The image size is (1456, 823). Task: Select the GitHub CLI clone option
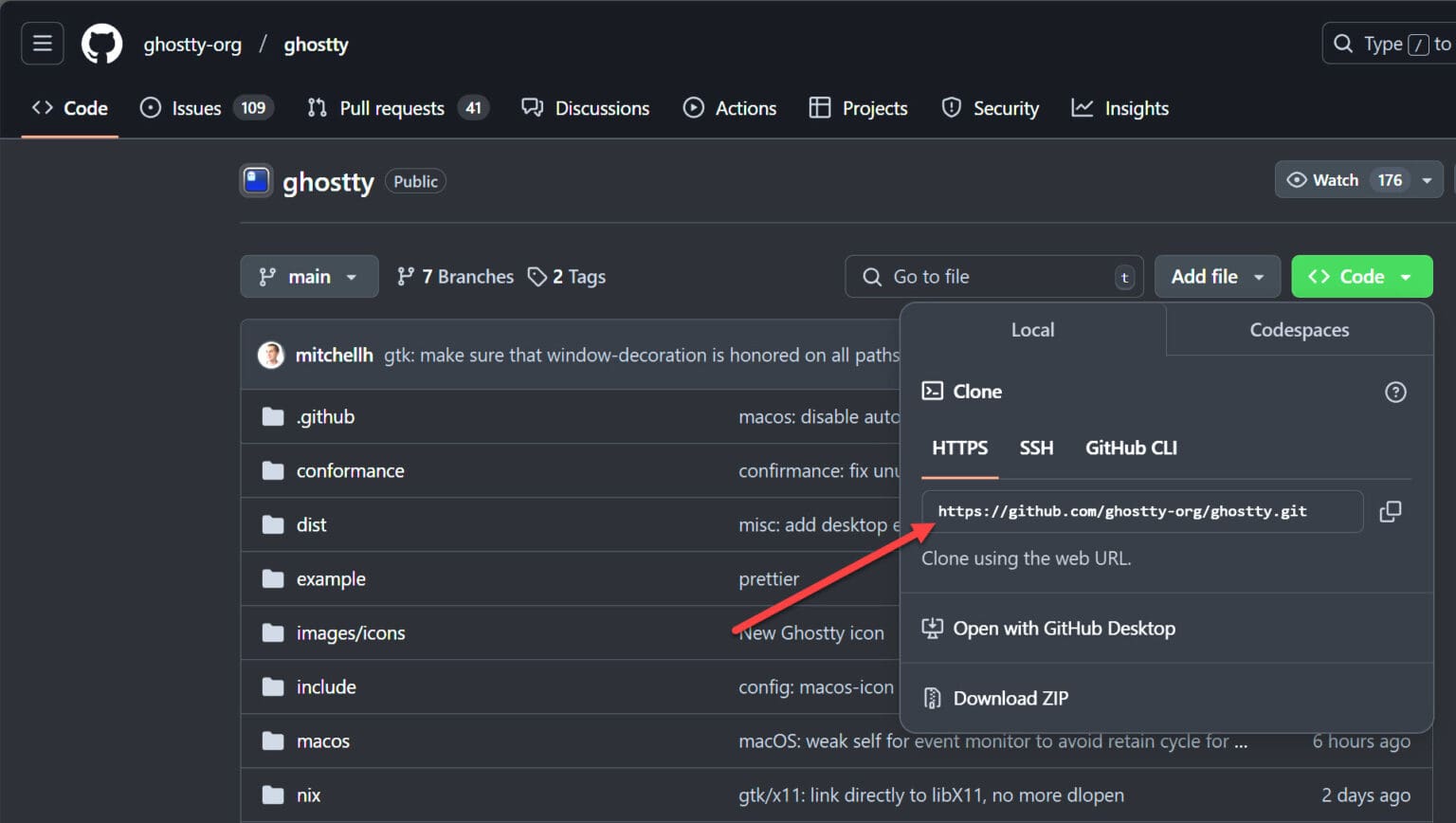1130,448
